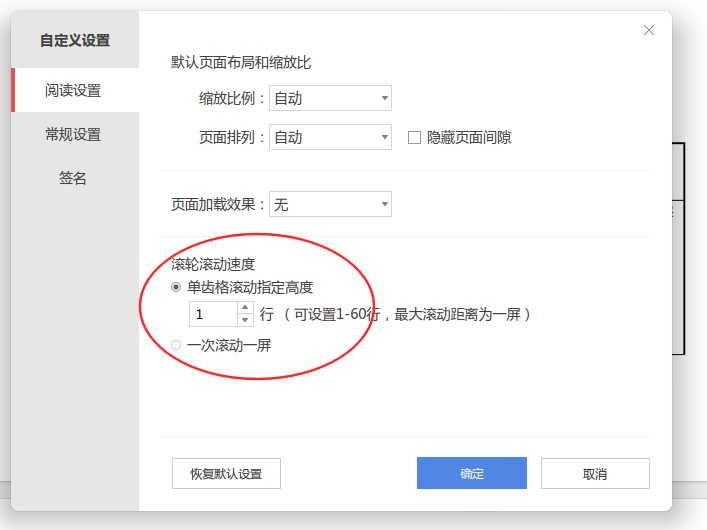Decrease scroll lines with down arrow
This screenshot has height=530, width=707.
pyautogui.click(x=245, y=320)
